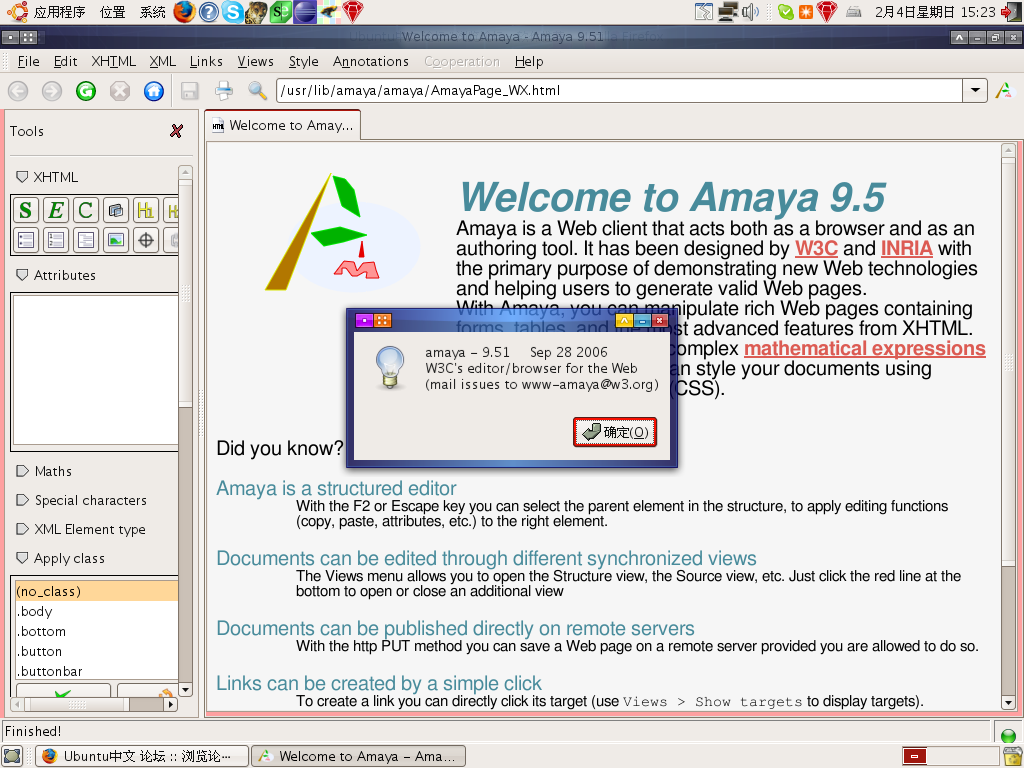The width and height of the screenshot is (1024, 768).
Task: Go back to the previous page
Action: 18,91
